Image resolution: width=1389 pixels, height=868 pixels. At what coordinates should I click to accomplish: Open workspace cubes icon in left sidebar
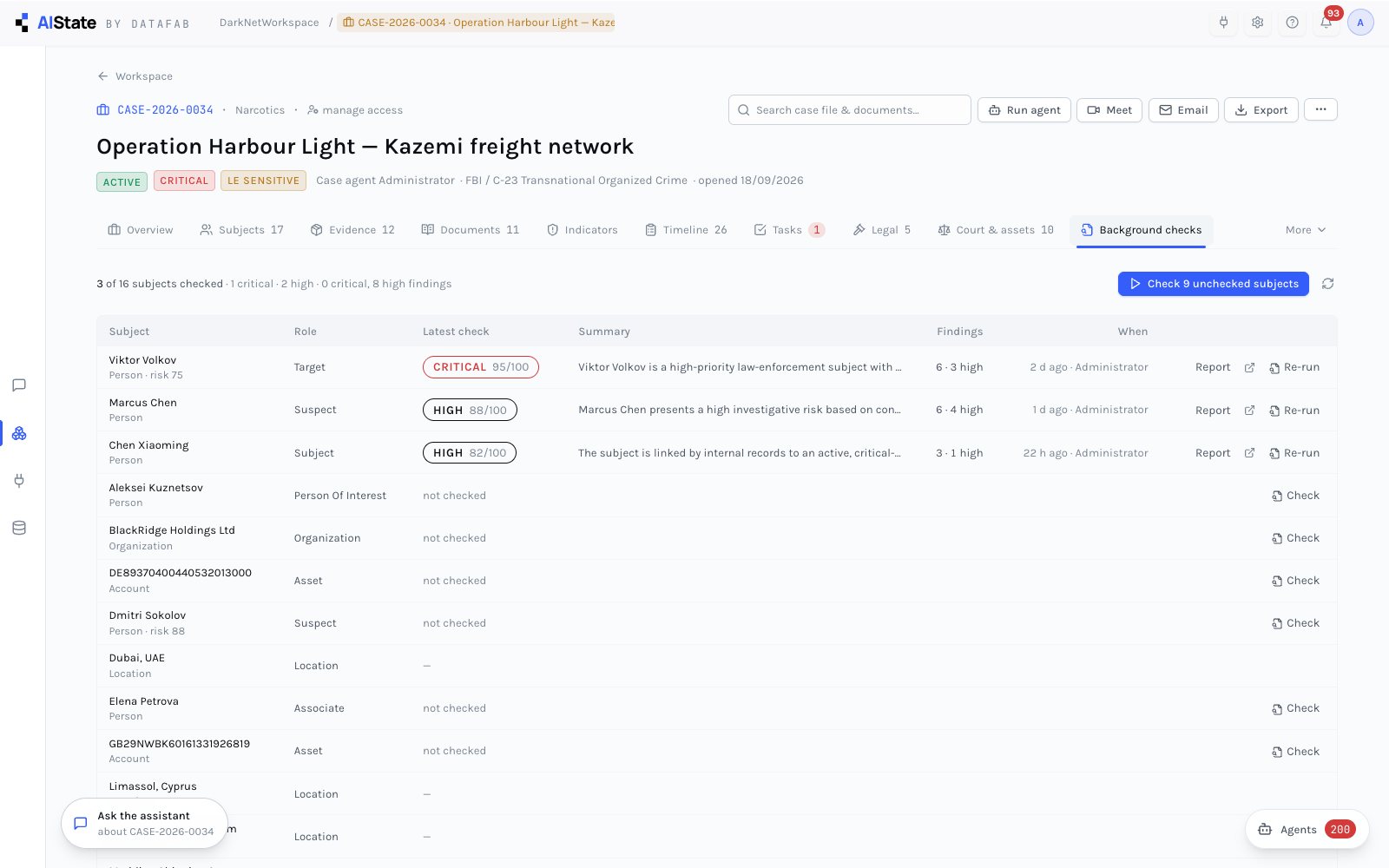click(19, 433)
